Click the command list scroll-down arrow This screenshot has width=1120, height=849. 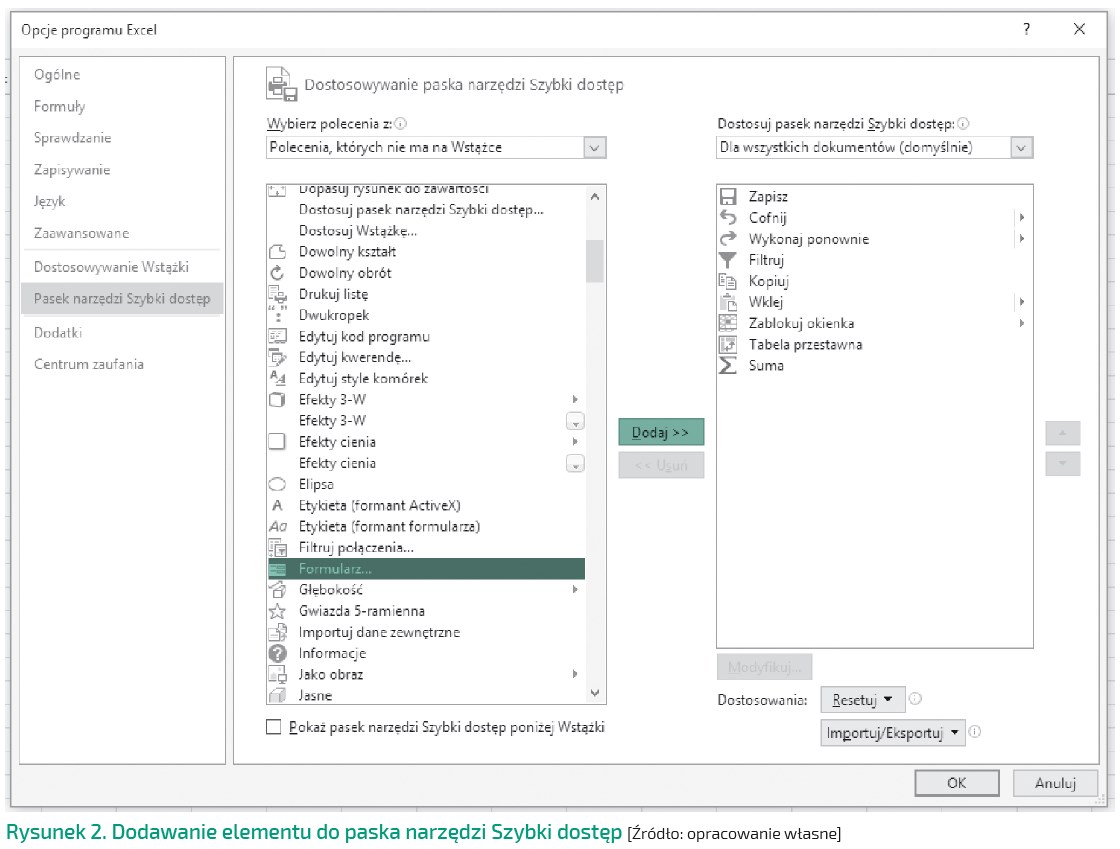(595, 693)
